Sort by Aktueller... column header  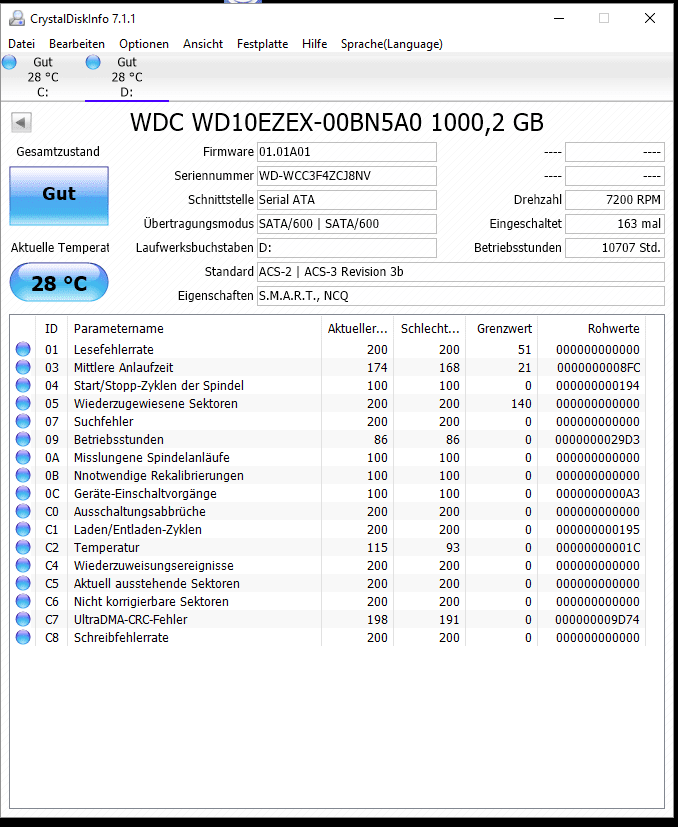(x=357, y=329)
